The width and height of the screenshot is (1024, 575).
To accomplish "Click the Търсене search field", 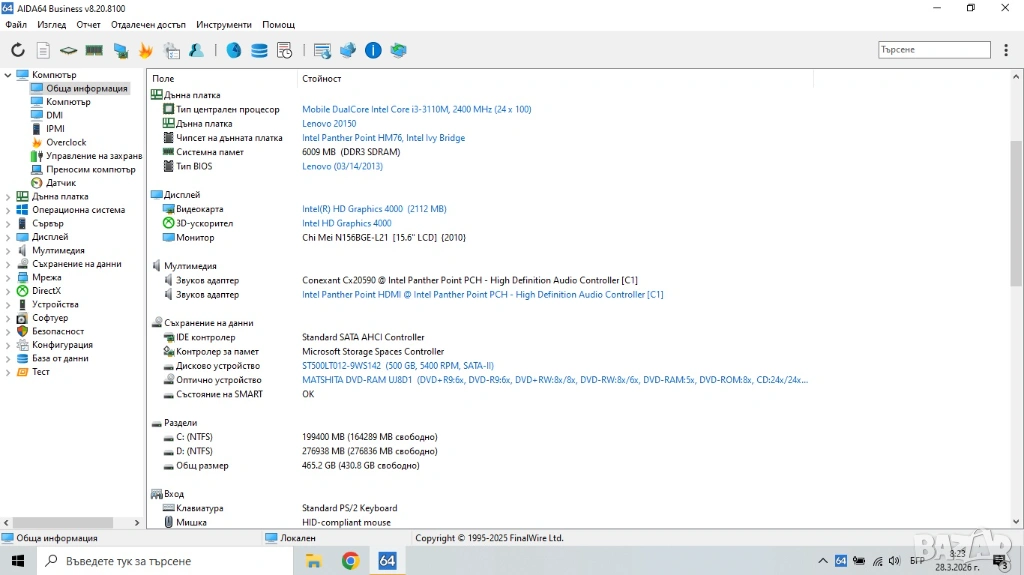I will 933,49.
